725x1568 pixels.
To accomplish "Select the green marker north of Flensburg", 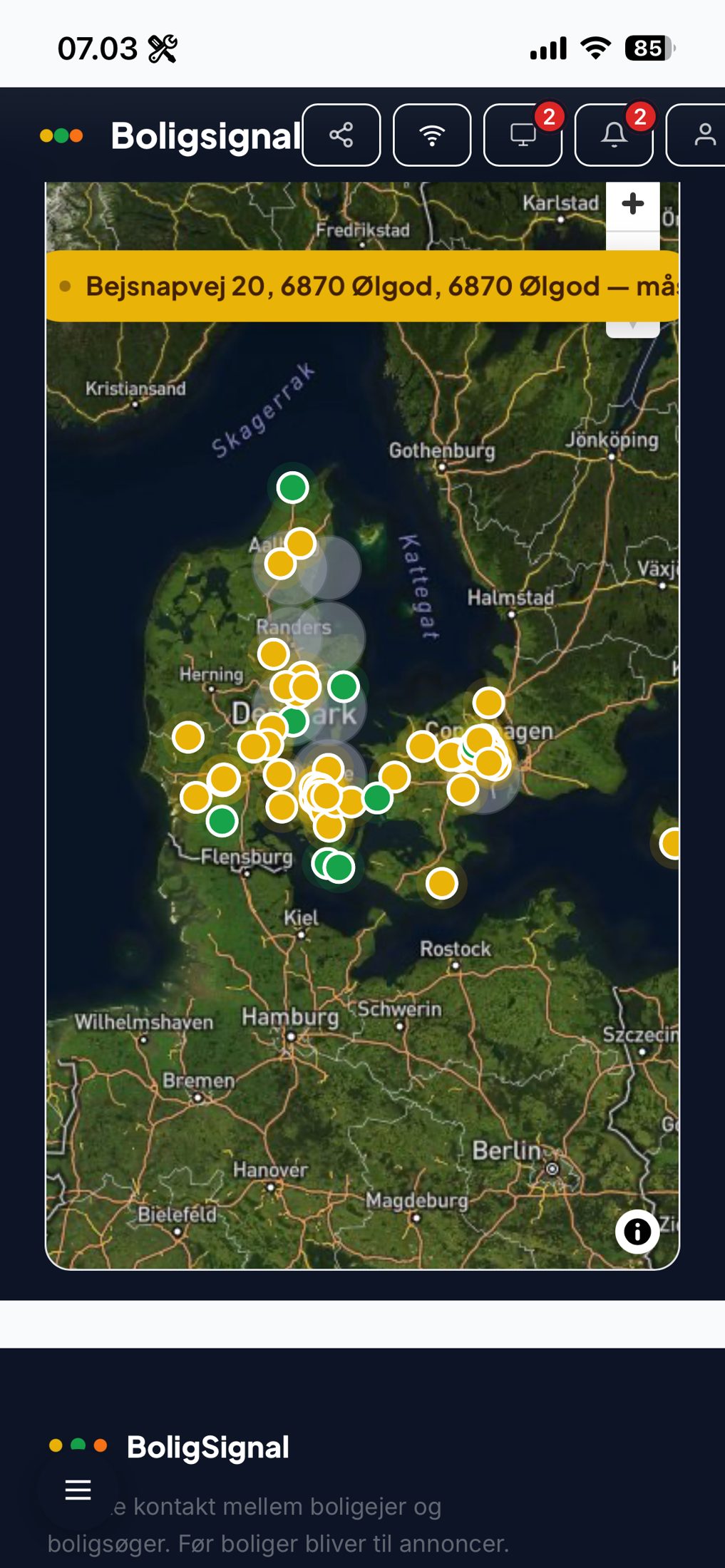I will (222, 821).
